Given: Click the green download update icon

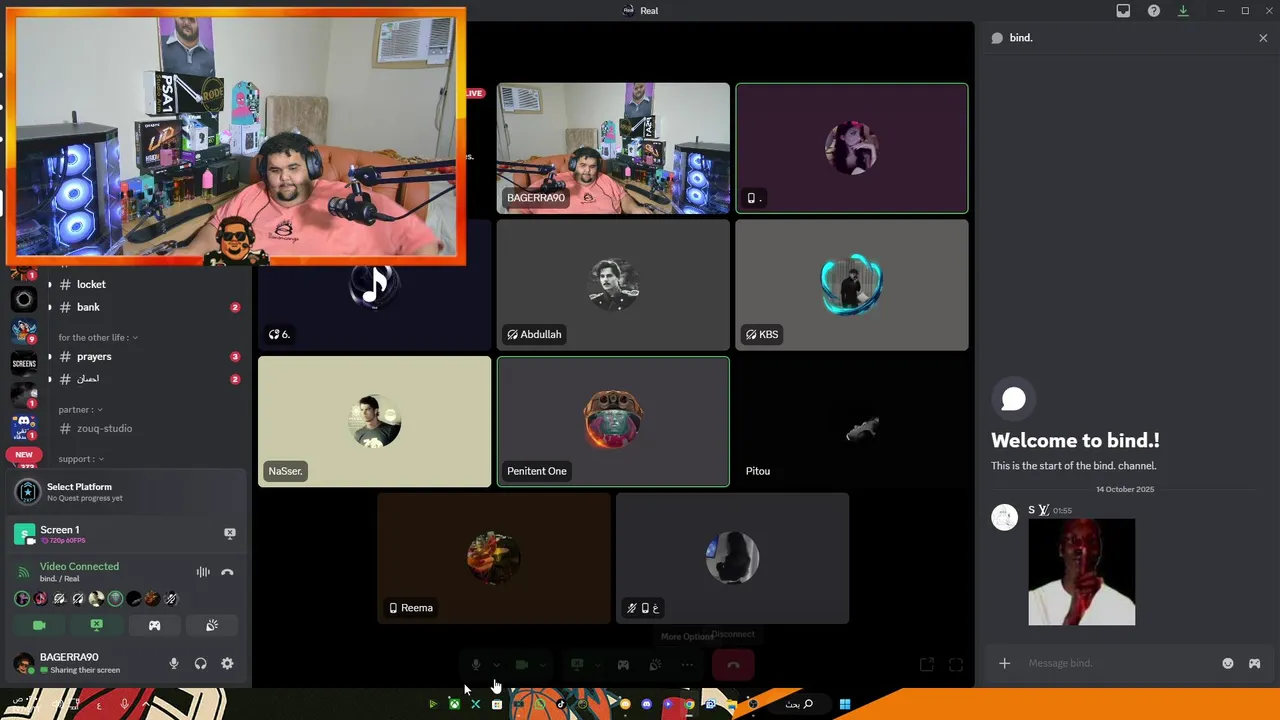Looking at the screenshot, I should coord(1184,11).
